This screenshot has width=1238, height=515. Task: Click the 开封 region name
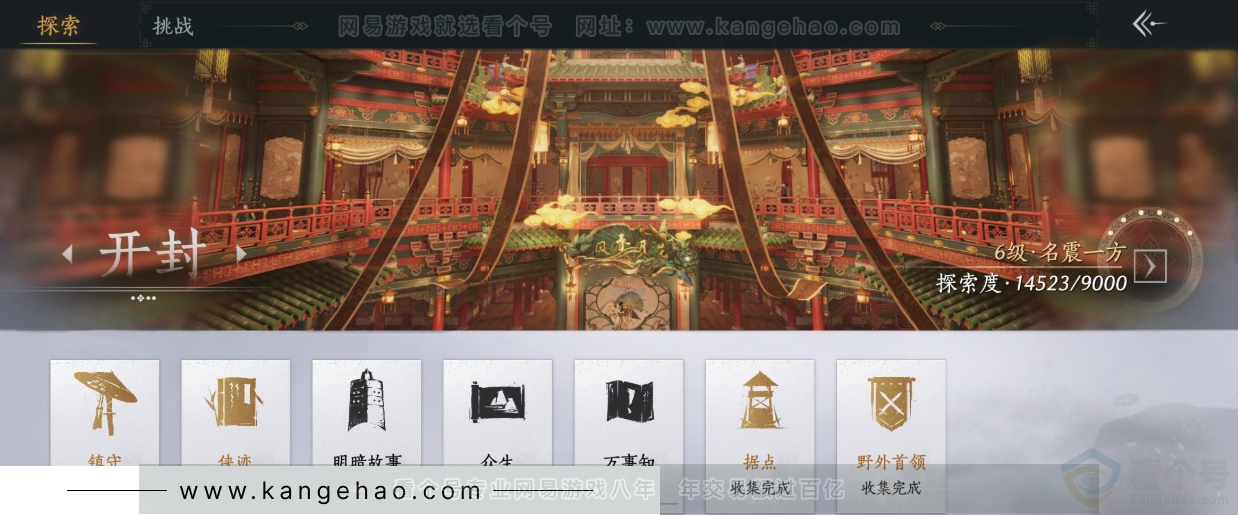tap(153, 255)
